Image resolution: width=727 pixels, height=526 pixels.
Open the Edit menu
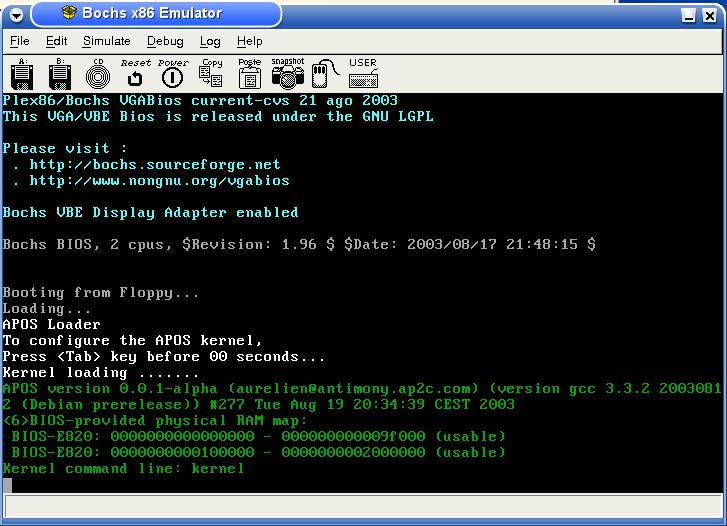tap(56, 41)
